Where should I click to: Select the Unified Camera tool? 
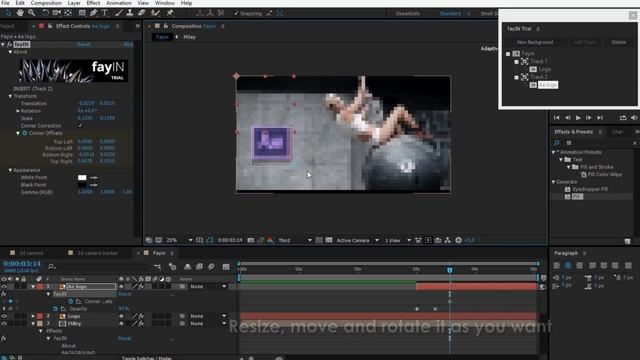(56, 13)
